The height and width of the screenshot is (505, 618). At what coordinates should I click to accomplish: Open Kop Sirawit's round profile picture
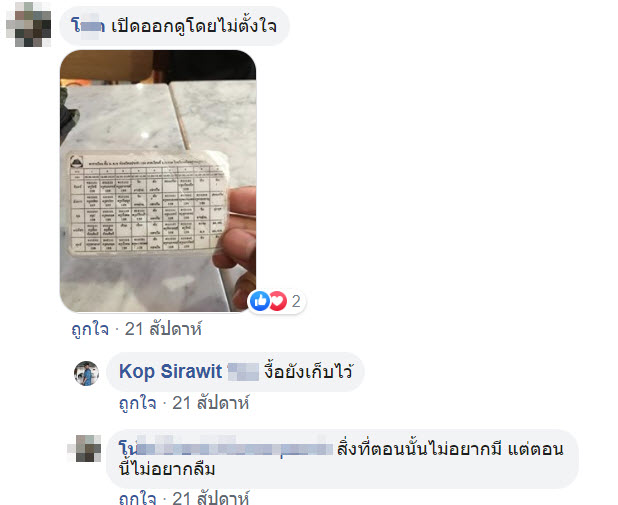point(86,373)
